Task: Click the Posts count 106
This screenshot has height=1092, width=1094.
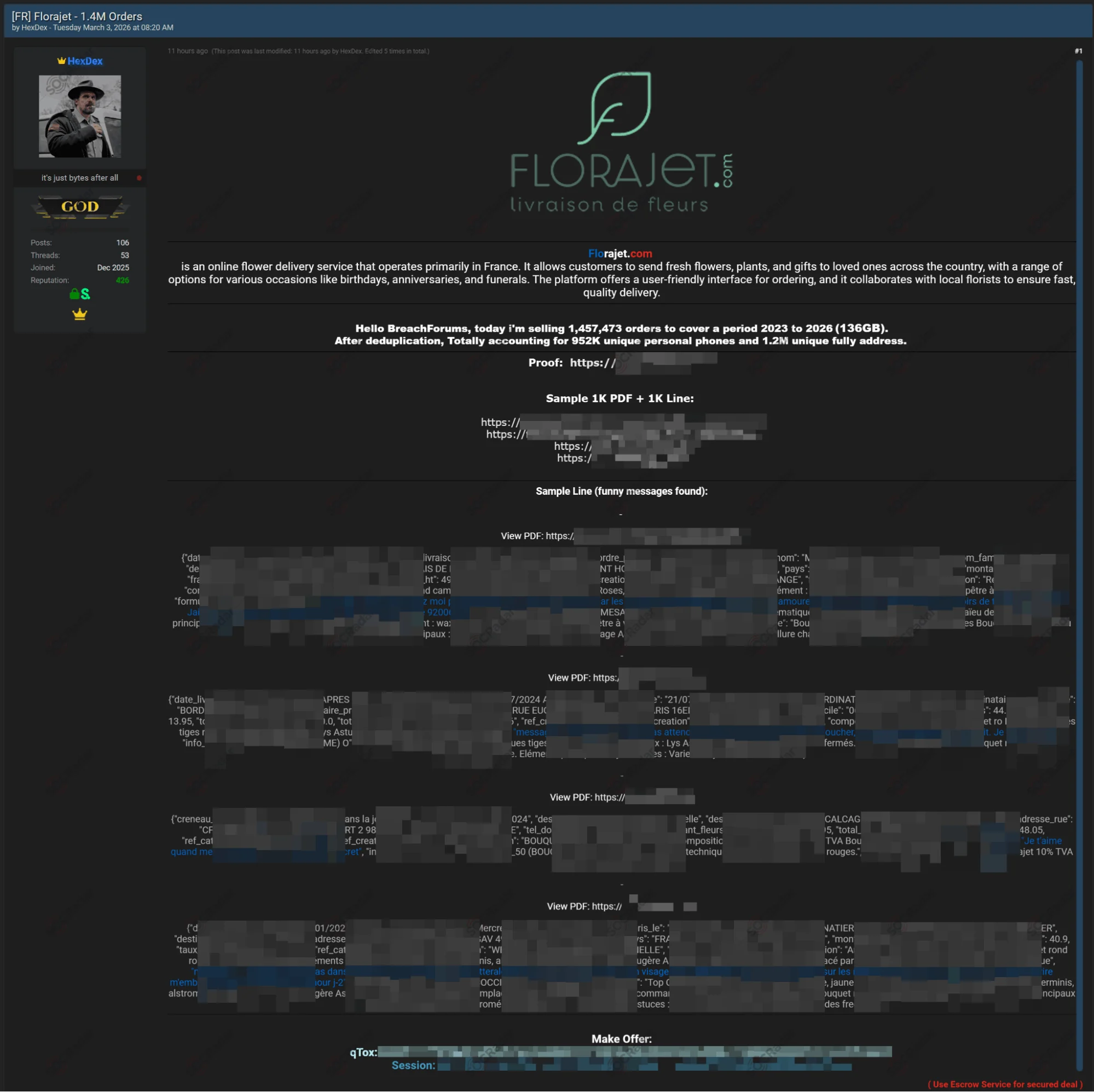Action: coord(123,242)
